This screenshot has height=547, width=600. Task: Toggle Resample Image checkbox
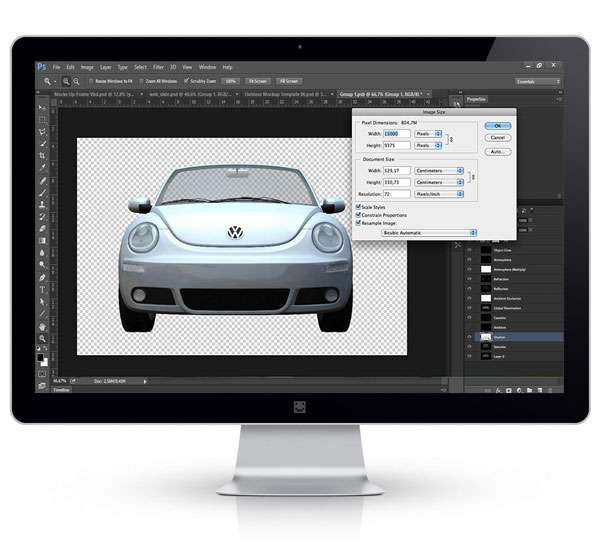[x=359, y=223]
